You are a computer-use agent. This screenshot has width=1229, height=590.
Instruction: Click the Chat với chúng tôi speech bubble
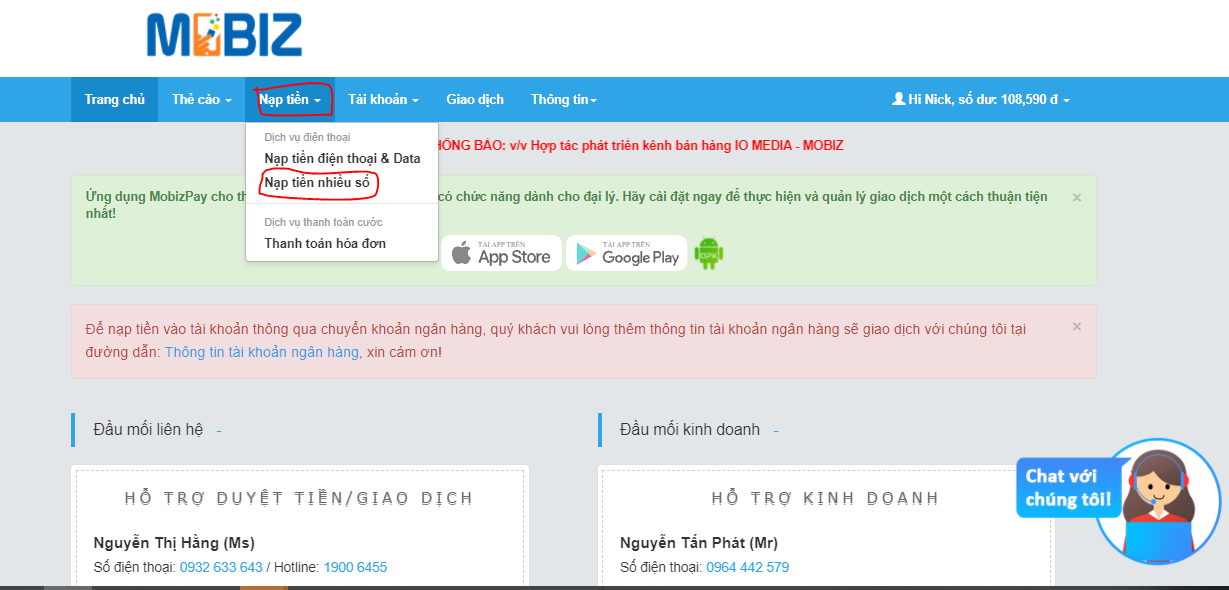click(1067, 487)
